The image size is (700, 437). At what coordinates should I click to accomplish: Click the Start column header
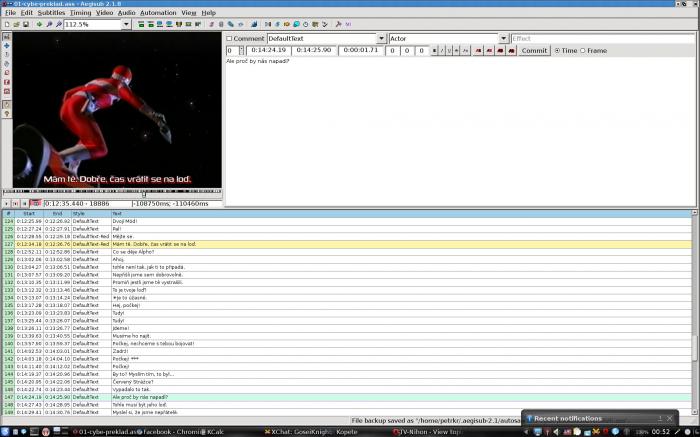[29, 214]
